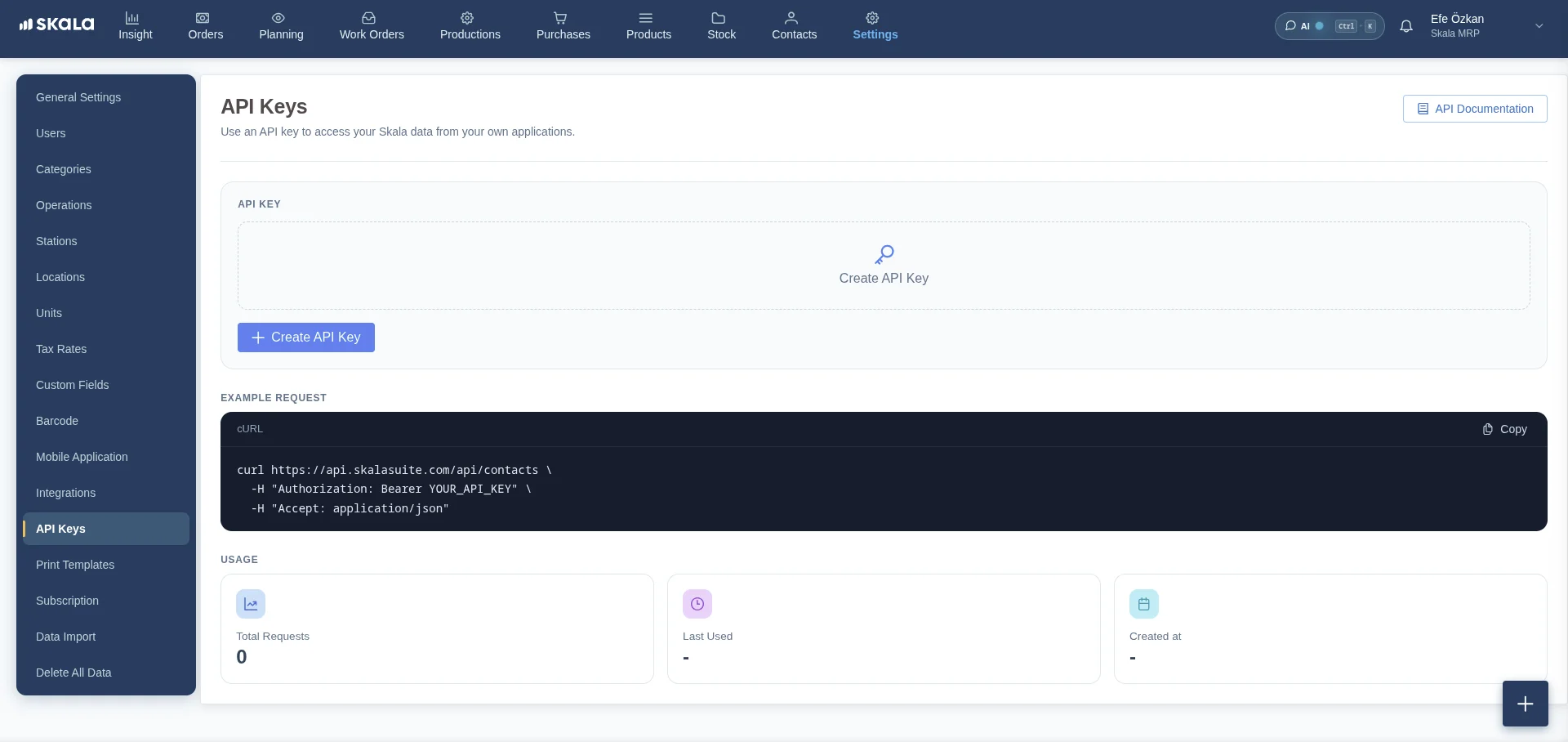The width and height of the screenshot is (1568, 742).
Task: Click the Created at calendar icon
Action: (x=1144, y=604)
